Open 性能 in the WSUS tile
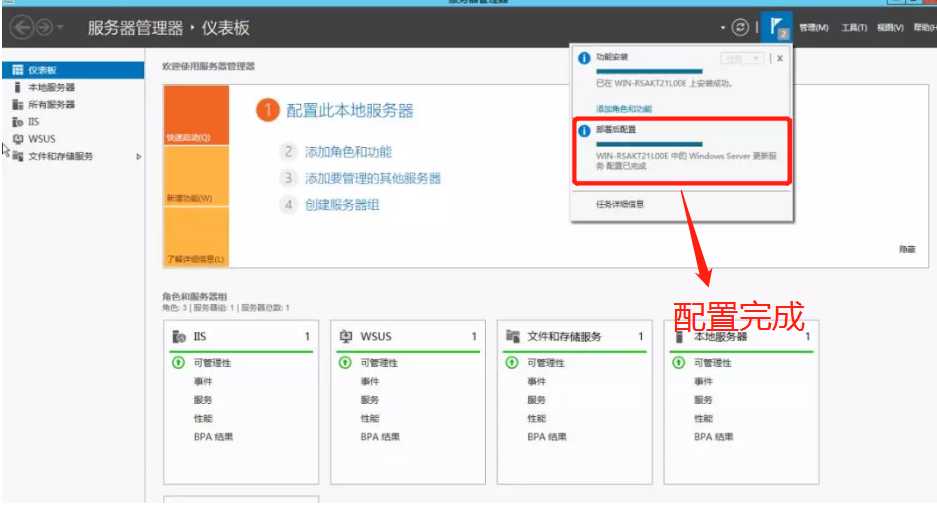937x509 pixels. [369, 418]
